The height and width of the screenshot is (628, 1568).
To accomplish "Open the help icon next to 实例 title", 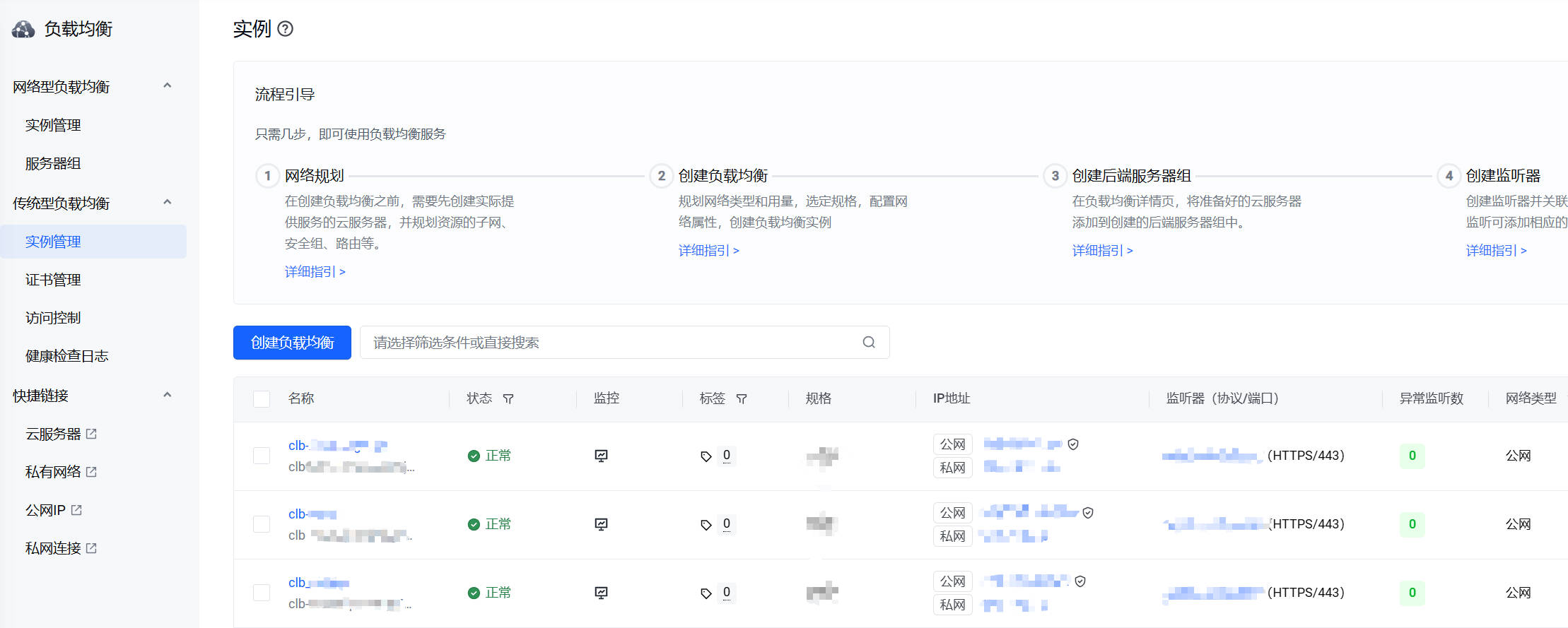I will tap(285, 29).
